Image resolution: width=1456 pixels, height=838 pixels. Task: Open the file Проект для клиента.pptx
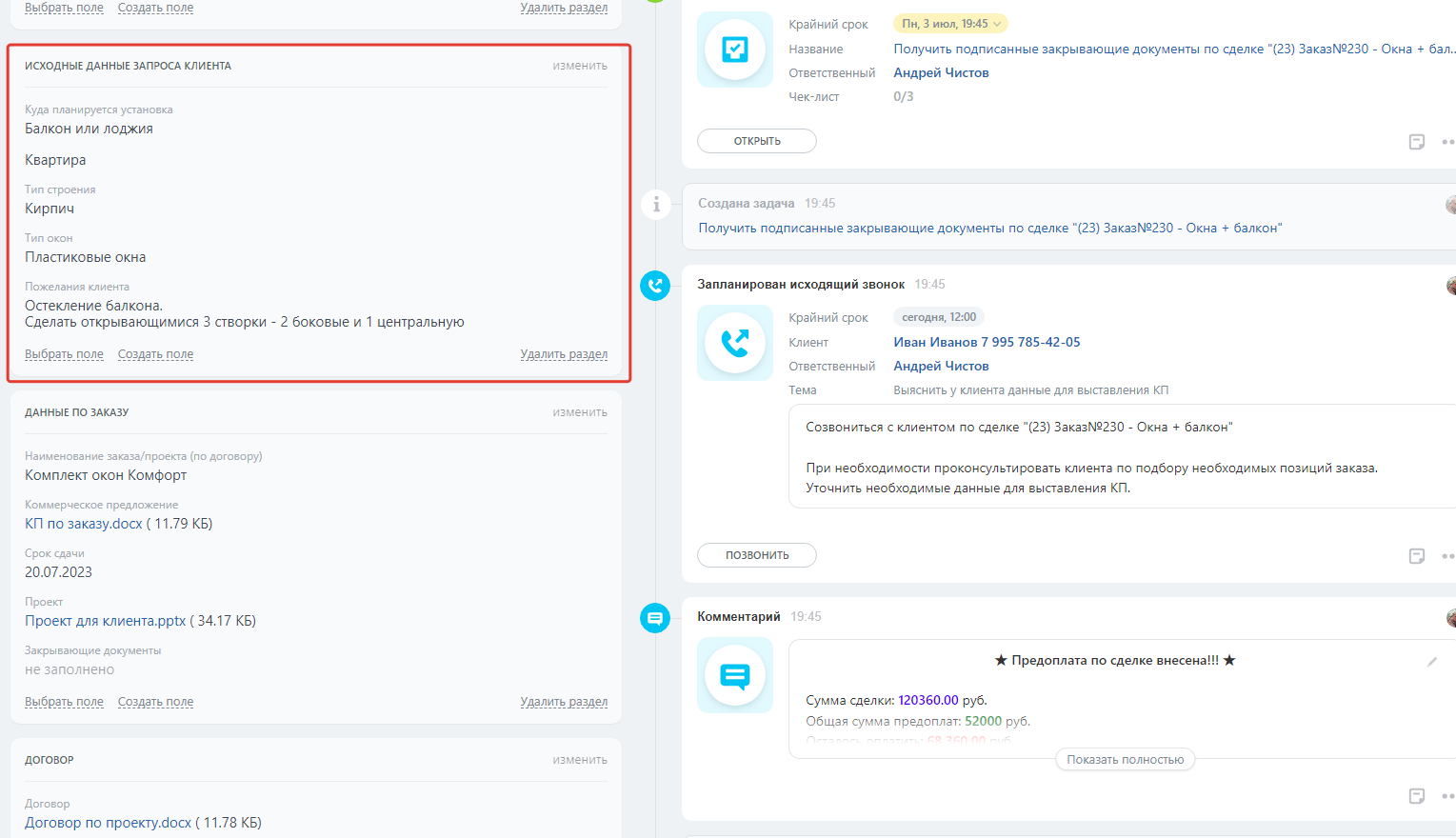[x=106, y=621]
